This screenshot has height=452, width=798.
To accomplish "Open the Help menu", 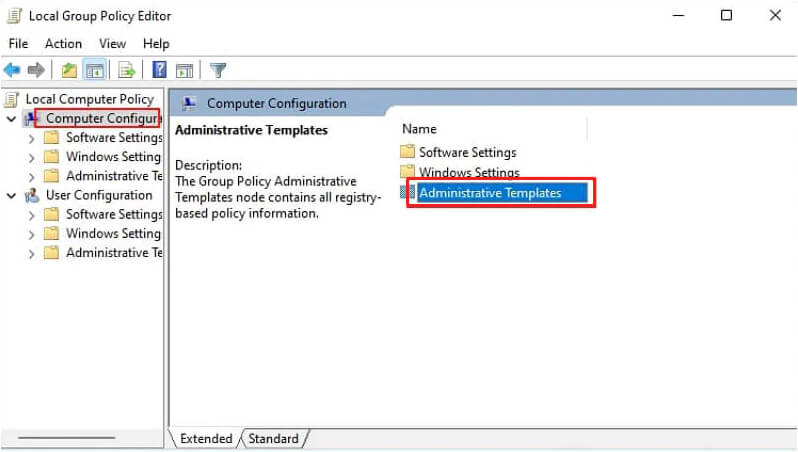I will click(156, 44).
